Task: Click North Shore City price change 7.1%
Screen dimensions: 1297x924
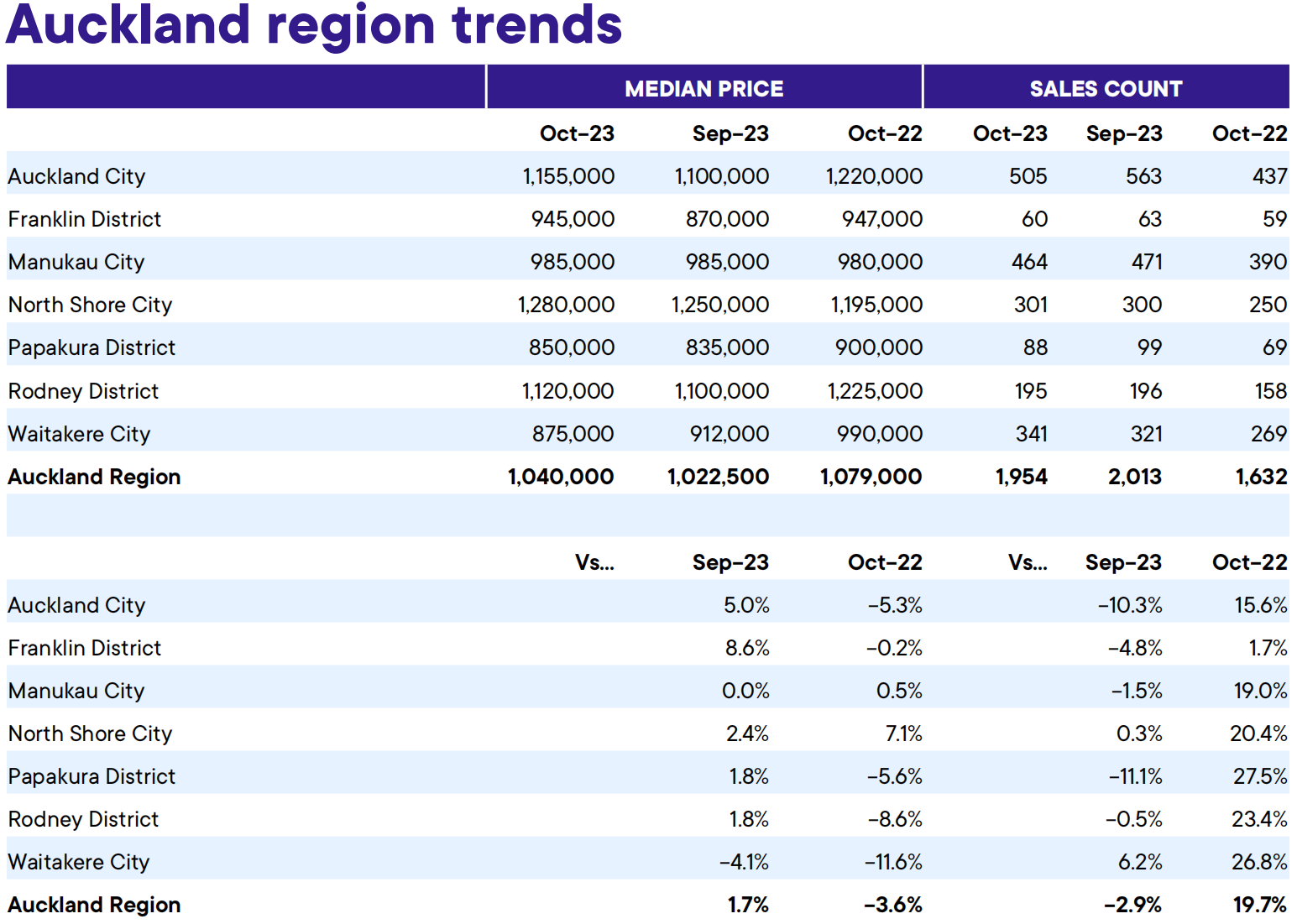Action: 903,733
